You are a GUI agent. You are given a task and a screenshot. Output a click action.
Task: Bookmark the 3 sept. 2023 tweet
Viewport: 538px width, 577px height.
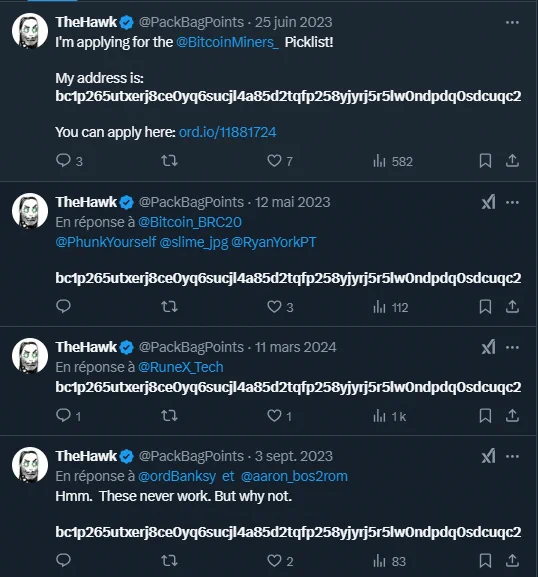click(485, 561)
